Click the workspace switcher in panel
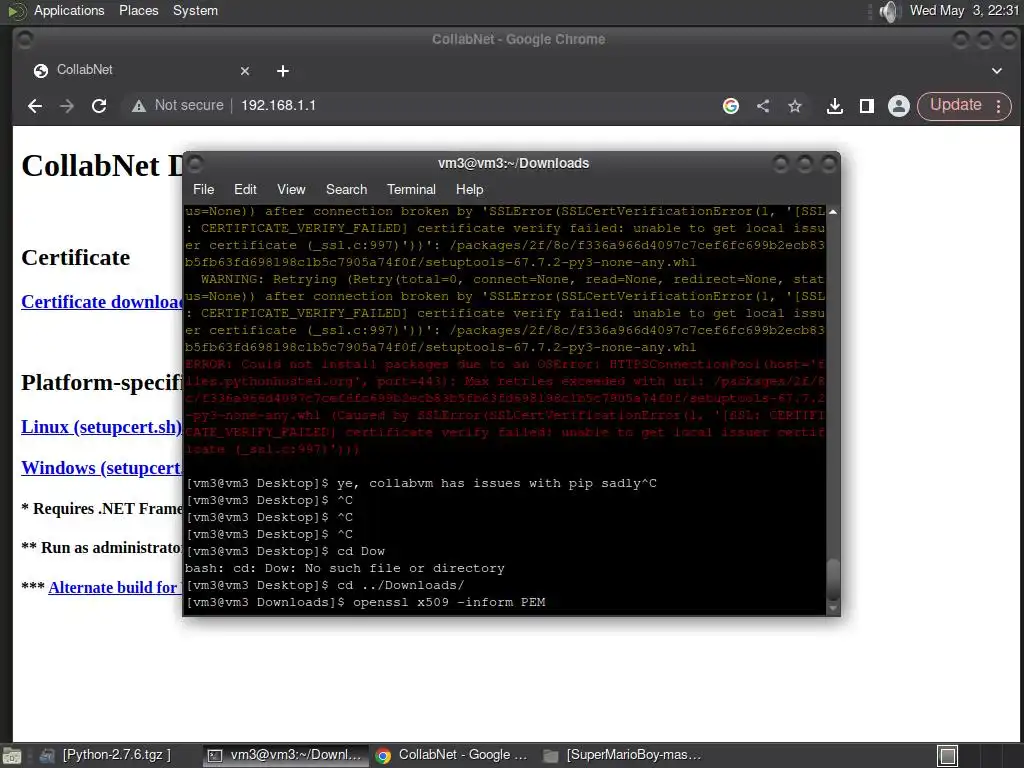1024x768 pixels. [948, 756]
